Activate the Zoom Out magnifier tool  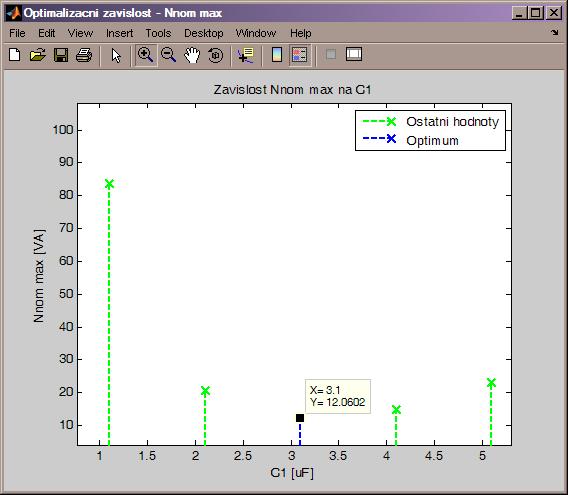(168, 55)
